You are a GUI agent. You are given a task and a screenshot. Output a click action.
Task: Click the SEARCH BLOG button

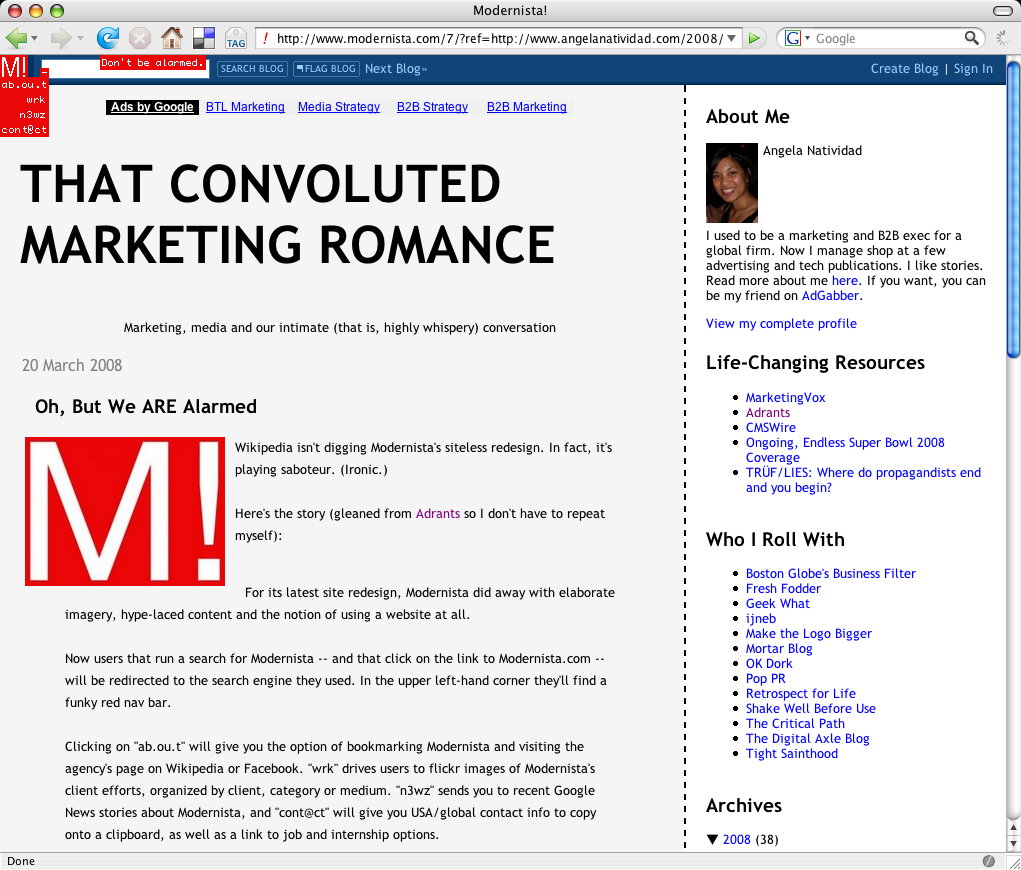[x=252, y=68]
